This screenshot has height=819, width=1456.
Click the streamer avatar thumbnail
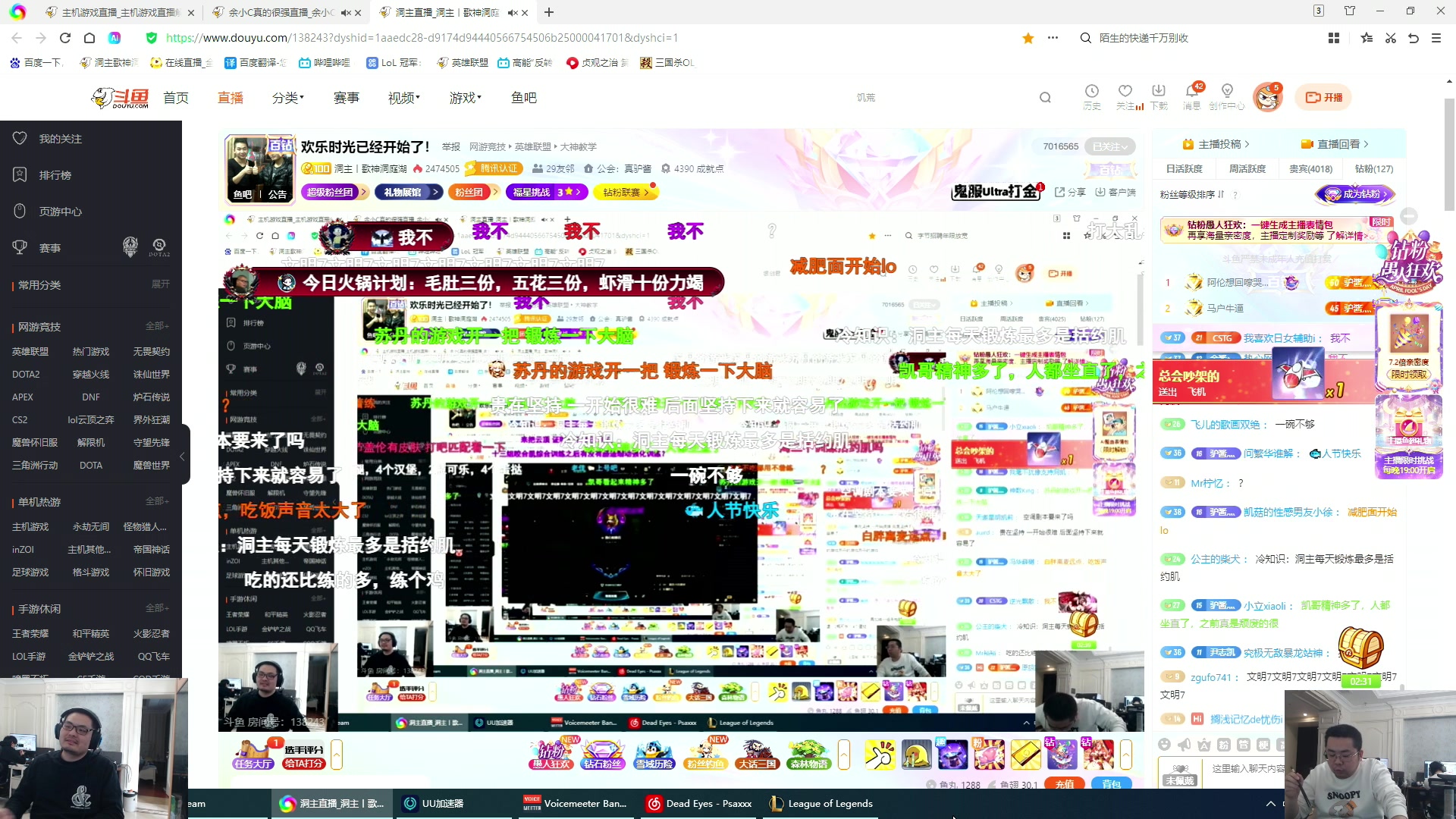(260, 169)
